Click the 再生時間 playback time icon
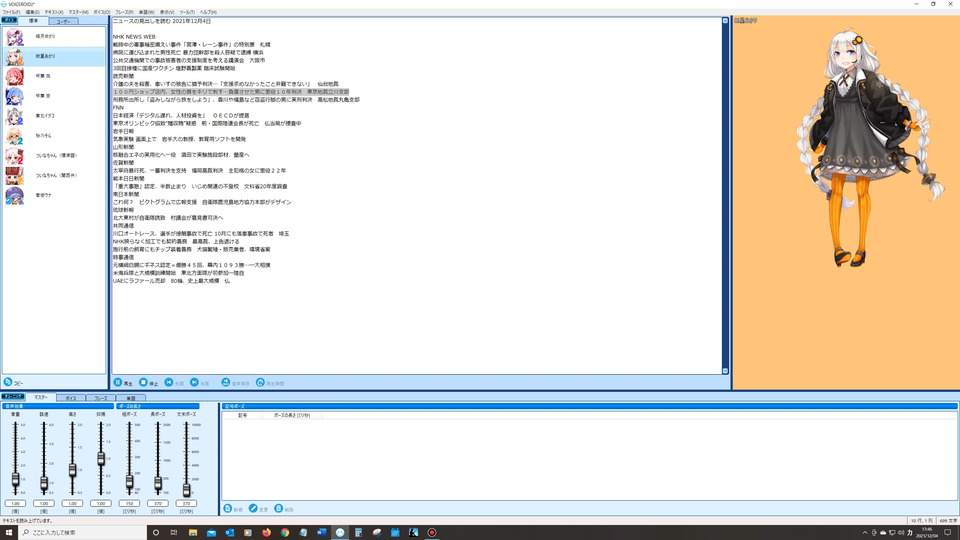This screenshot has height=540, width=960. click(260, 383)
